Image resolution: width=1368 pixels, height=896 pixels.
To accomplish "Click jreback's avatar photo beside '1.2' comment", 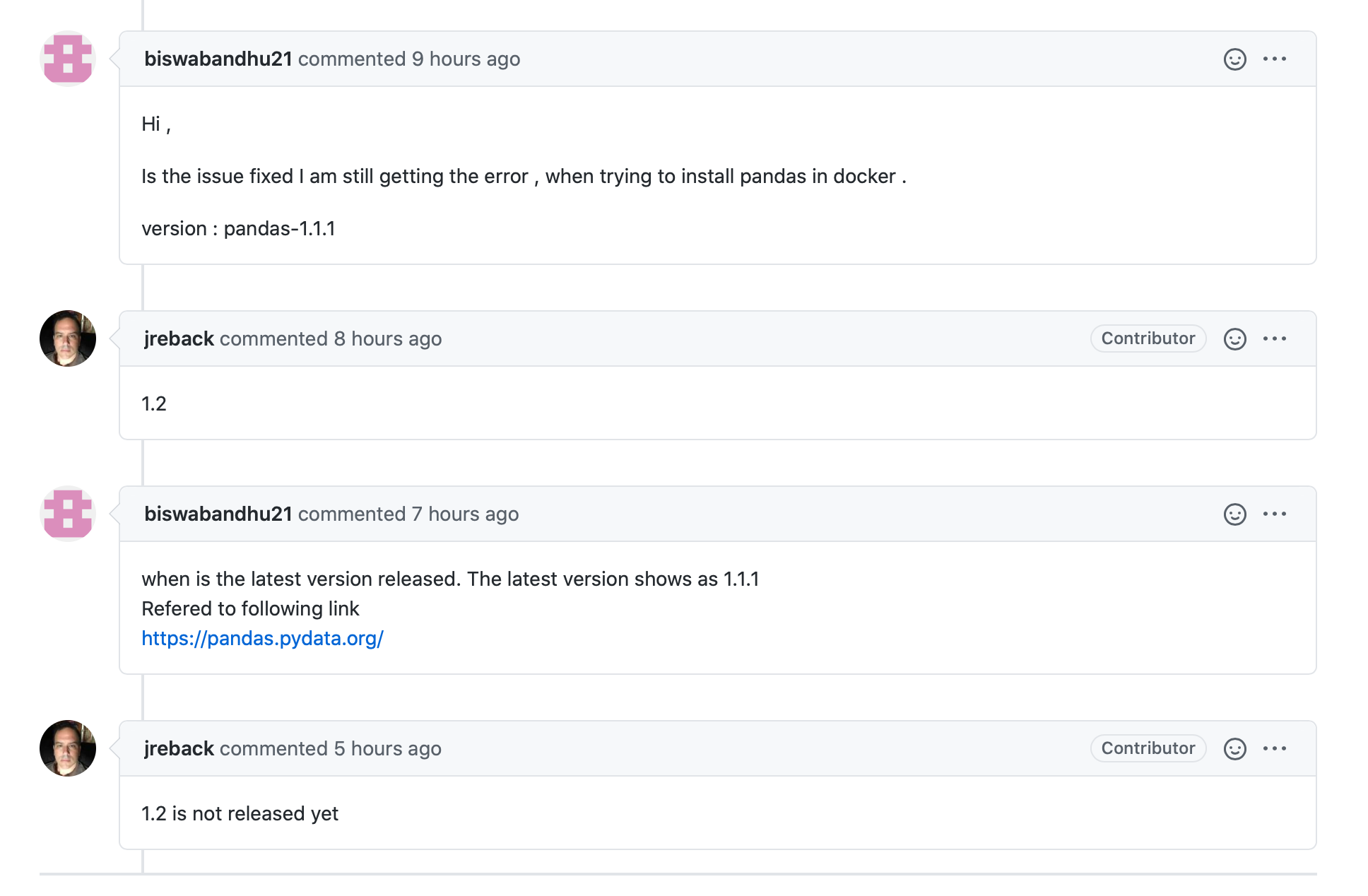I will coord(68,339).
